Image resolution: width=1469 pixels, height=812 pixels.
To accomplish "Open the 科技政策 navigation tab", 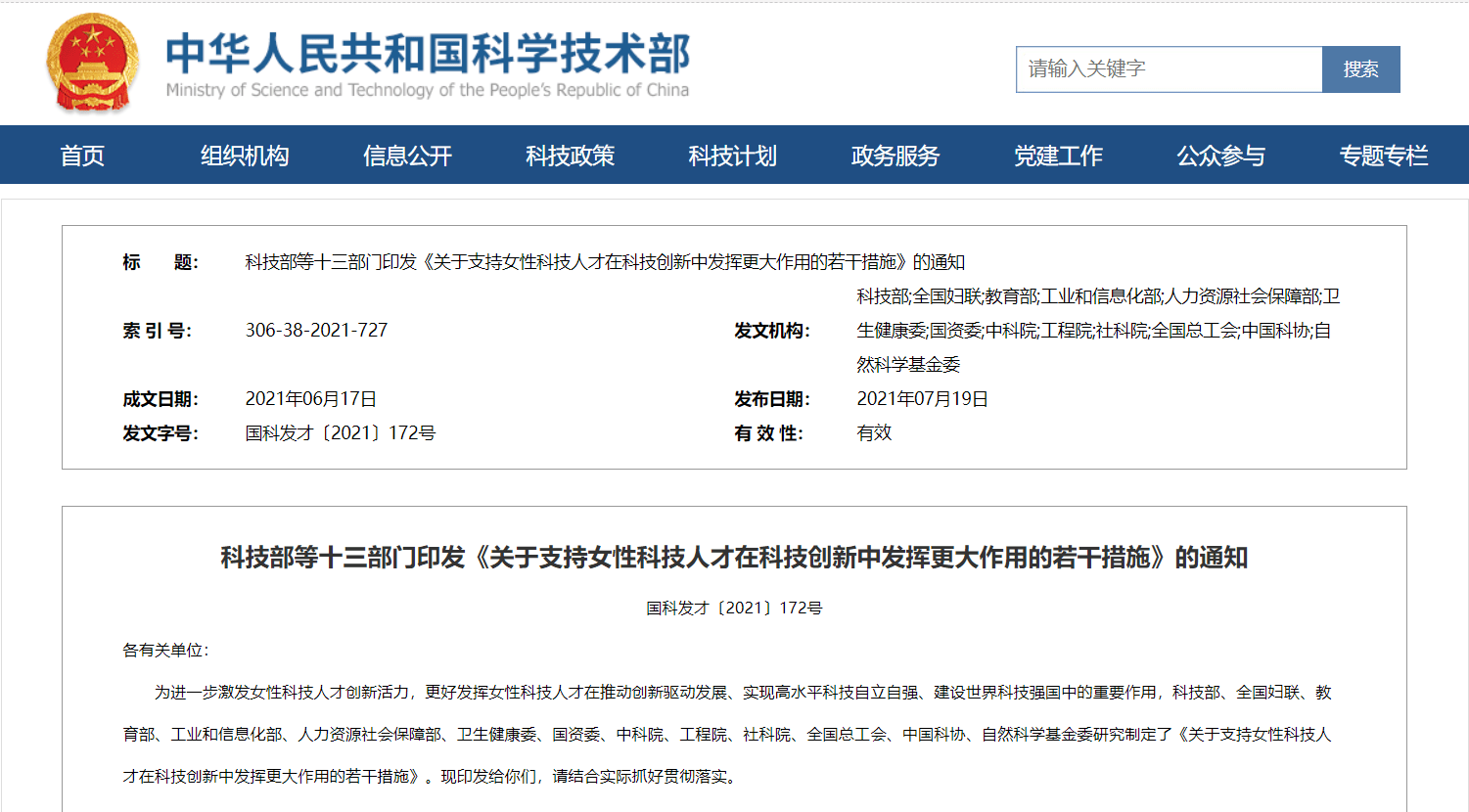I will click(x=570, y=156).
